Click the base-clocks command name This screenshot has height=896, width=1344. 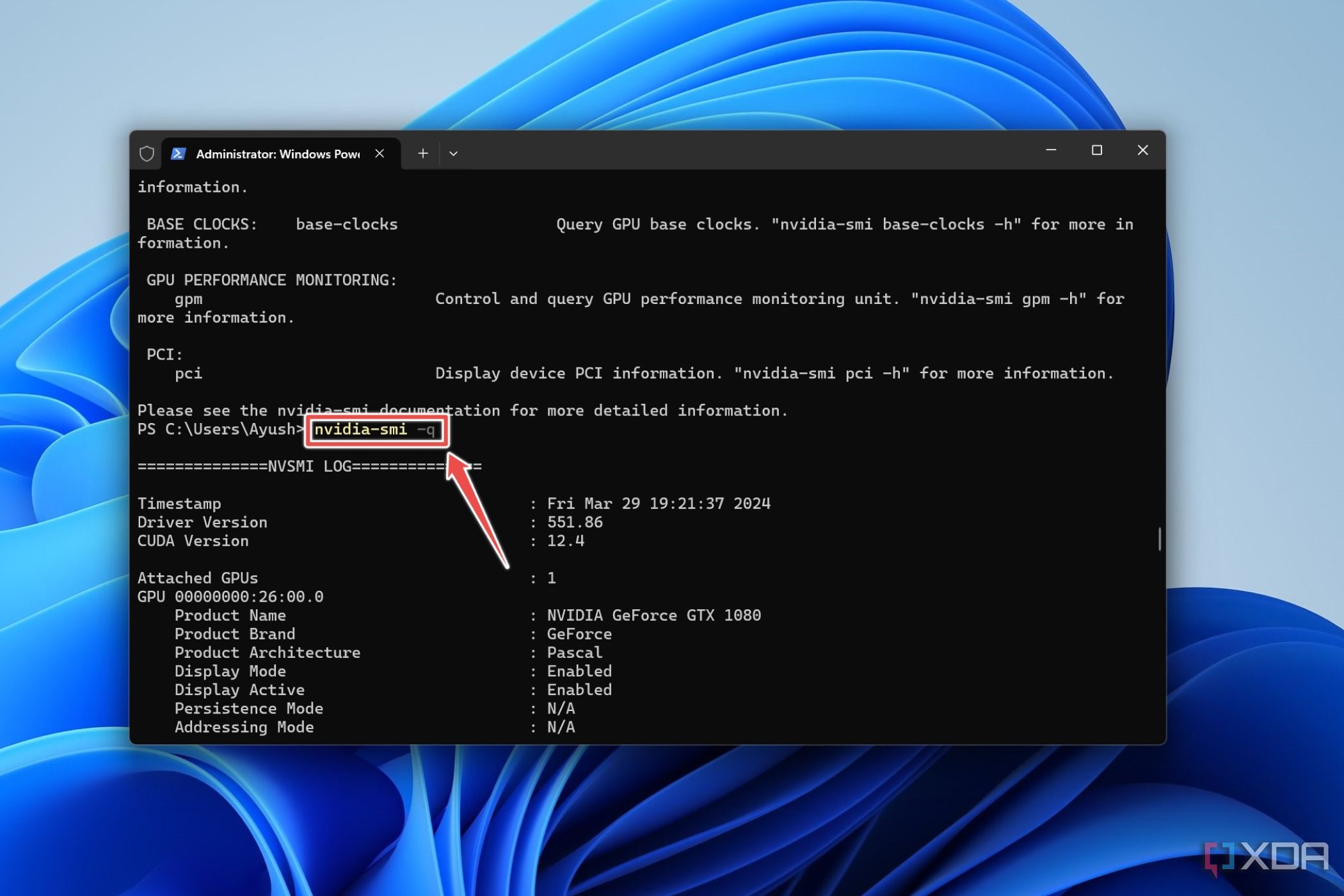[346, 225]
